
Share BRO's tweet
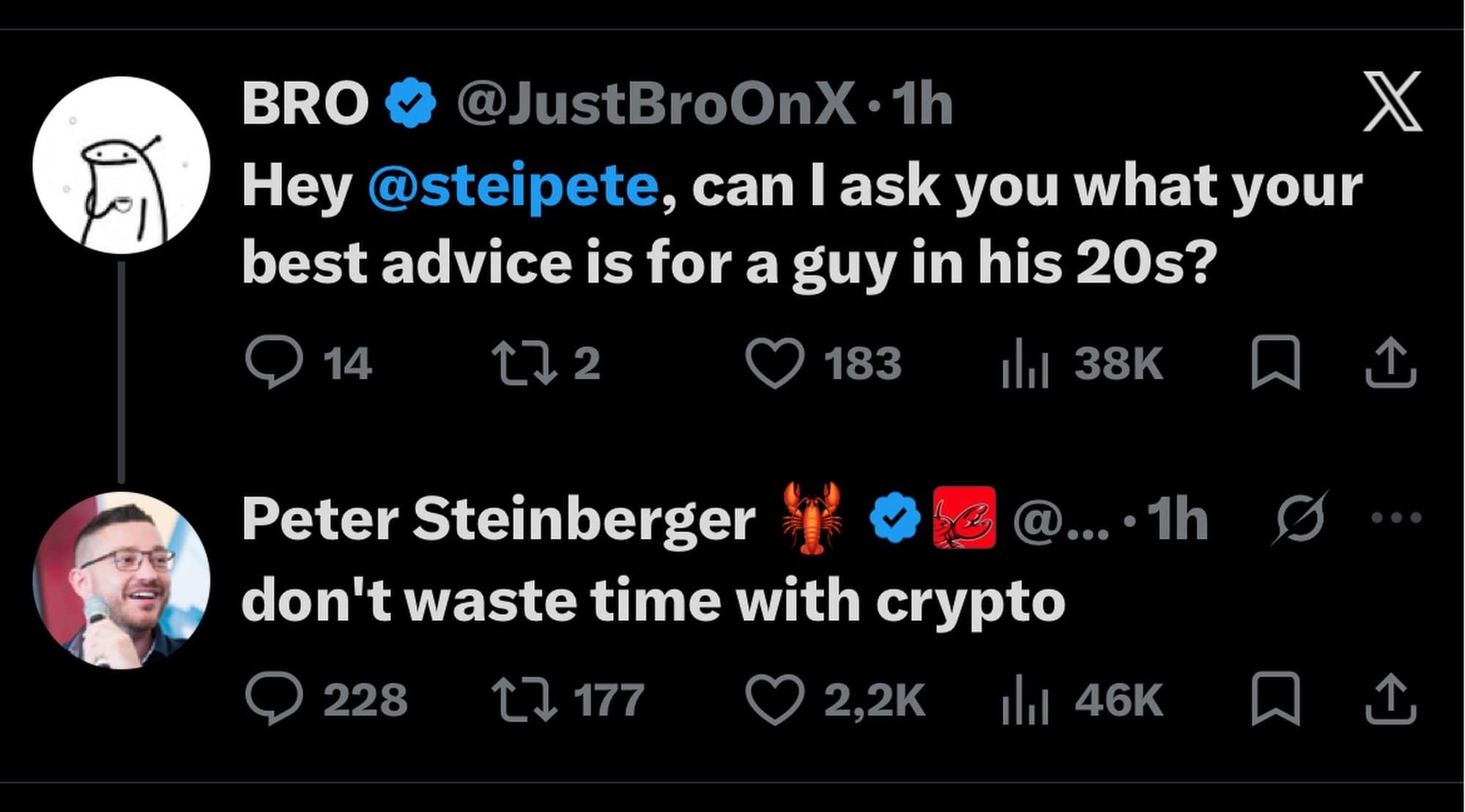[1390, 363]
